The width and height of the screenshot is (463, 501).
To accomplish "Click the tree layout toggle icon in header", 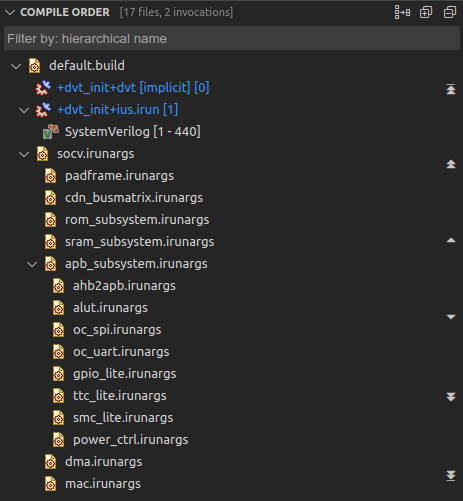I will pos(402,12).
